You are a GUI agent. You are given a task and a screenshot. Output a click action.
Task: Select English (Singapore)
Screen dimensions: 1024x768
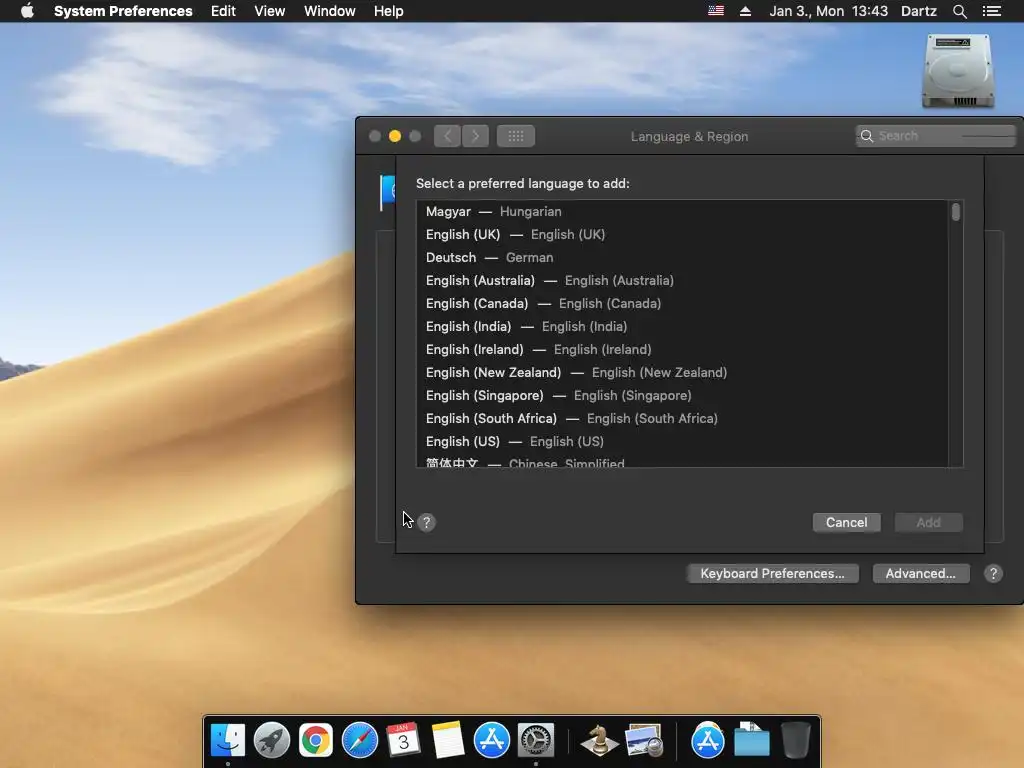[x=682, y=396]
